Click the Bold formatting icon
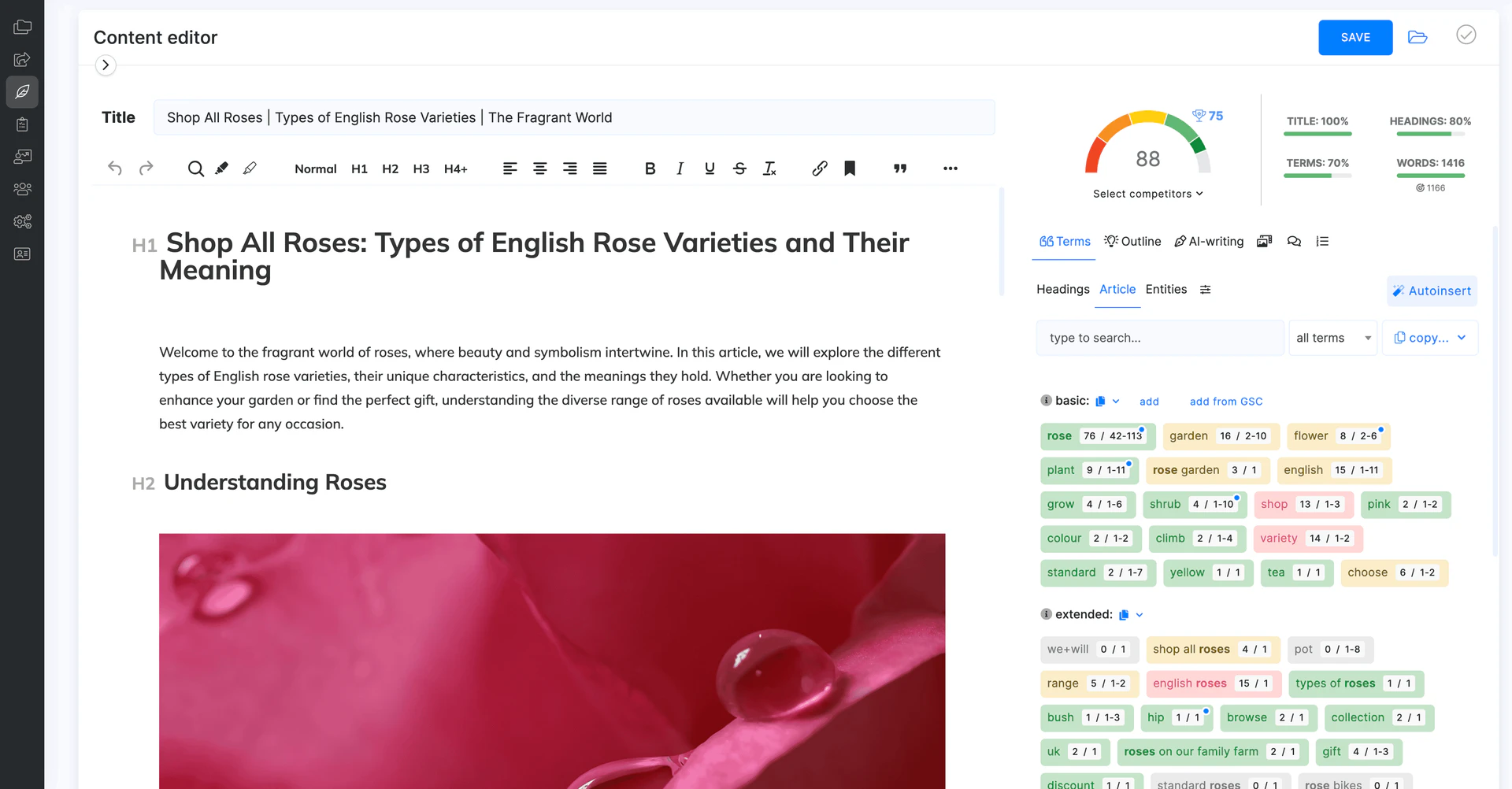The image size is (1512, 789). [650, 169]
